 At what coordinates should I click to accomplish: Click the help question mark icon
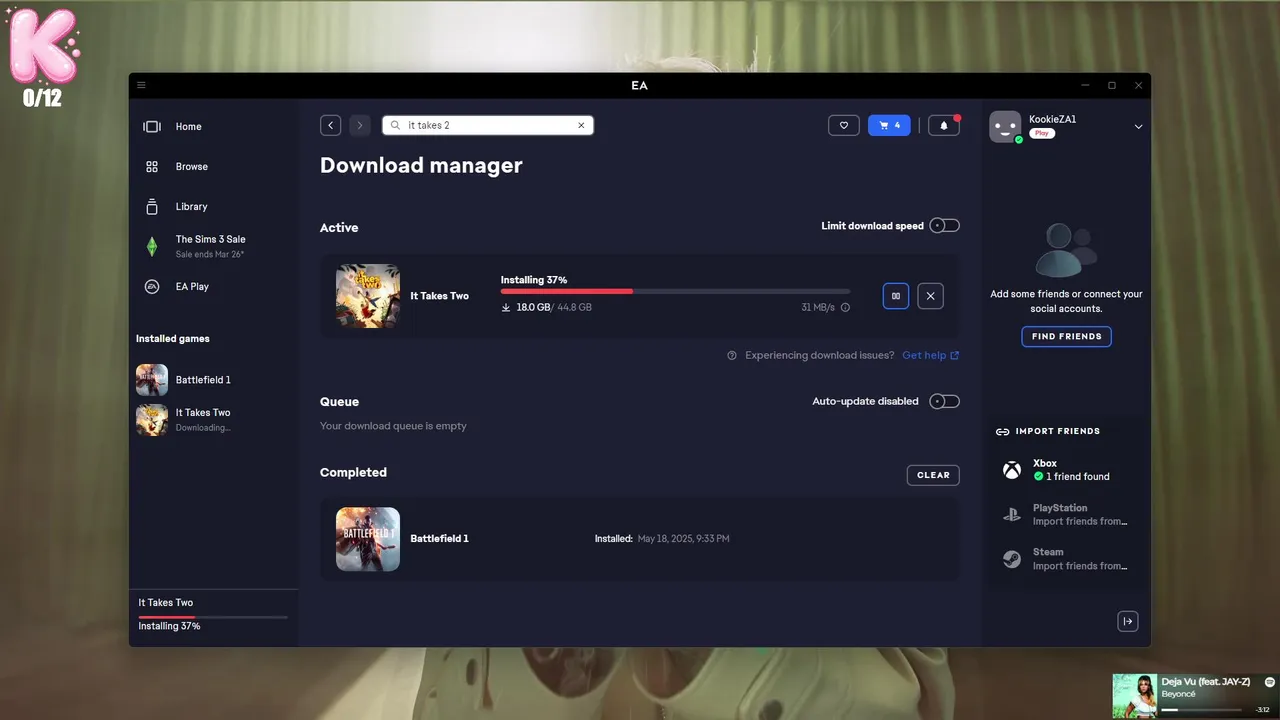732,355
